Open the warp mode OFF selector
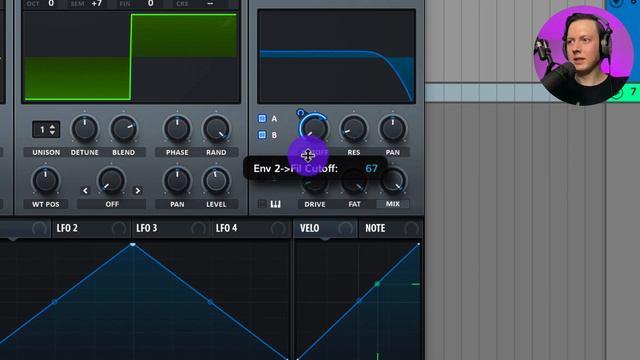The image size is (640, 360). click(112, 204)
